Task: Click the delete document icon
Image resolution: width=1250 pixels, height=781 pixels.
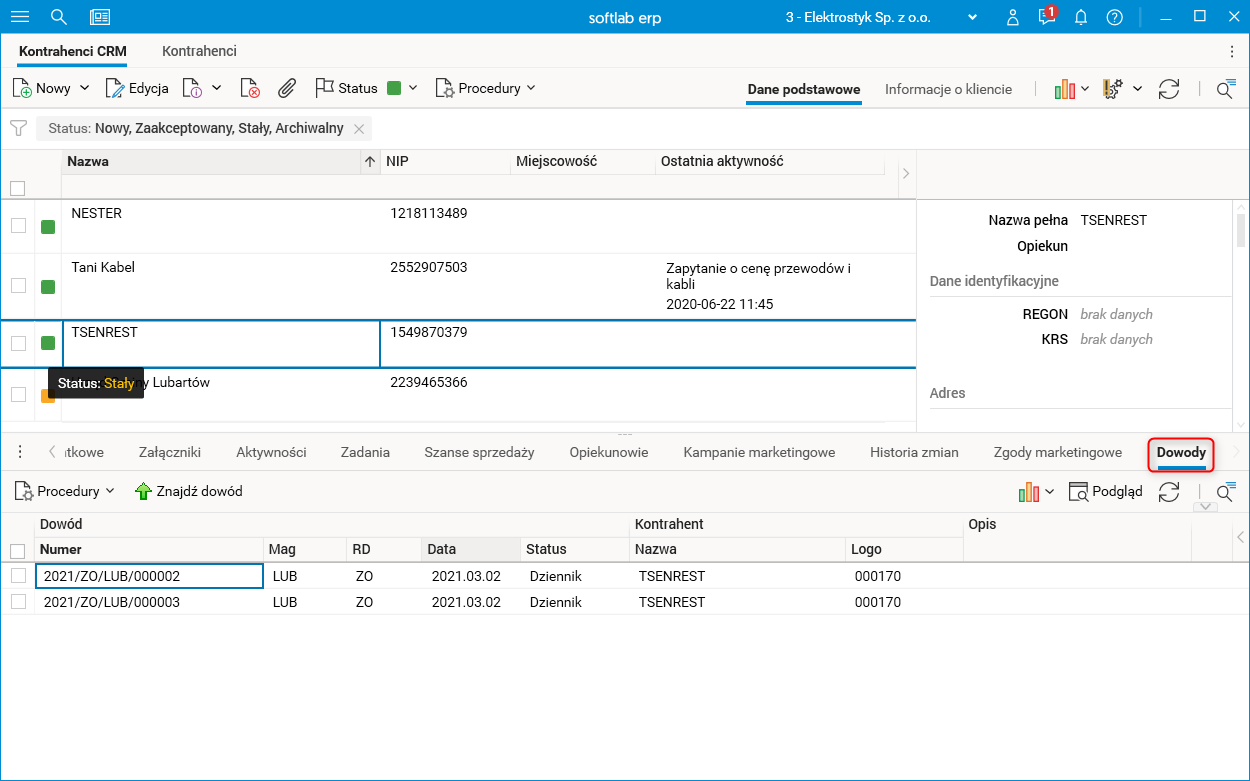Action: (x=250, y=88)
